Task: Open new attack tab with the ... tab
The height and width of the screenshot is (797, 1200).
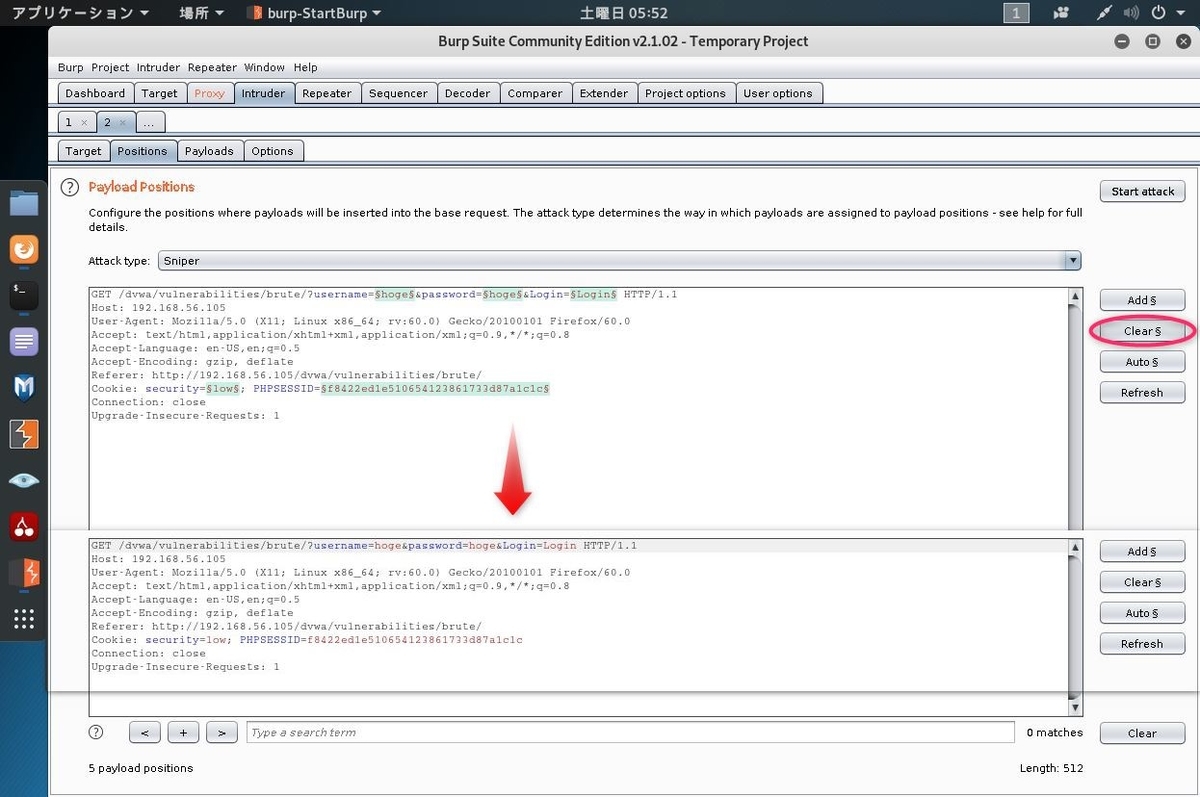Action: click(x=148, y=122)
